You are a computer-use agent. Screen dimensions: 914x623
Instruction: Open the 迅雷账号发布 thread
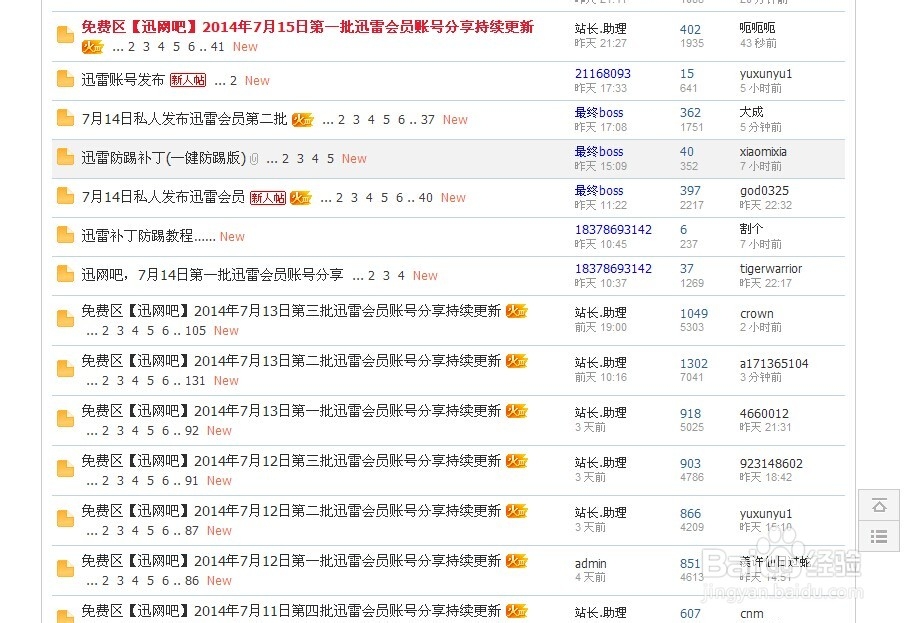click(x=123, y=80)
